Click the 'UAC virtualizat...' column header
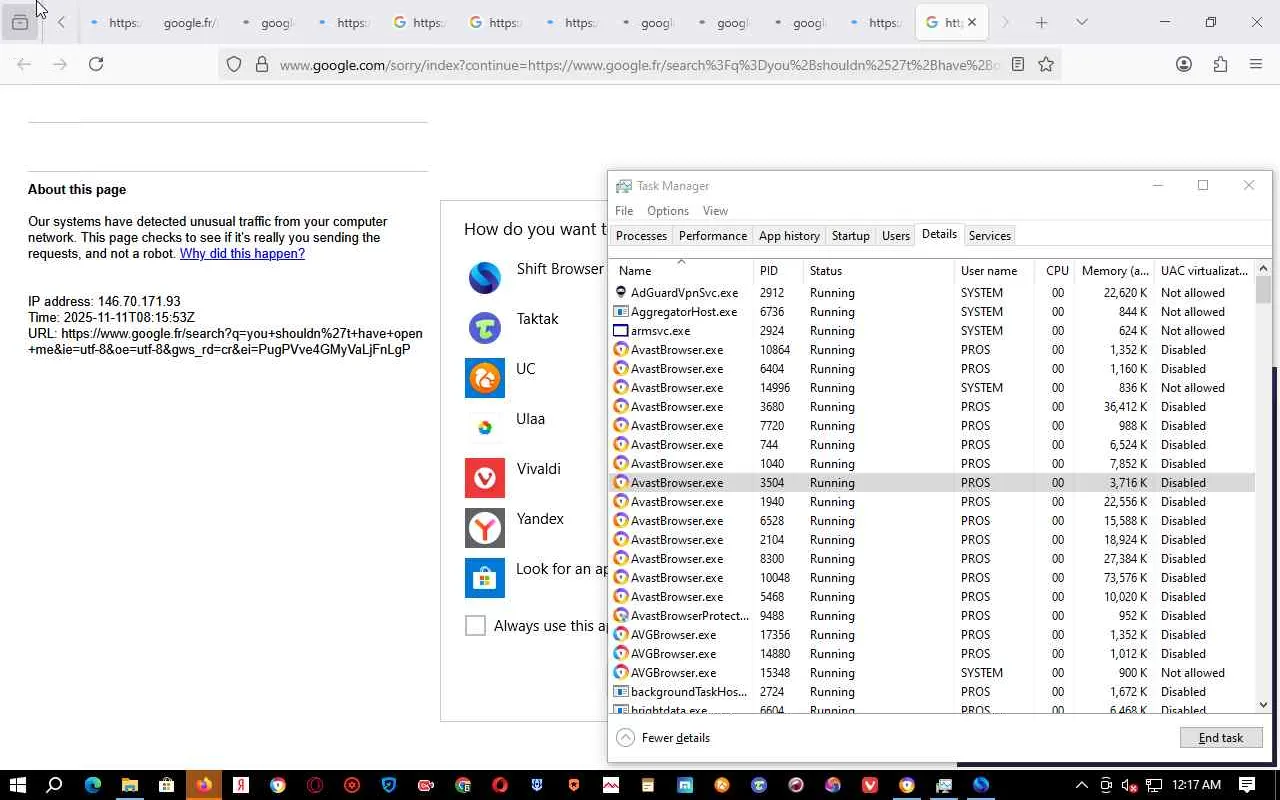Viewport: 1280px width, 800px height. point(1204,270)
